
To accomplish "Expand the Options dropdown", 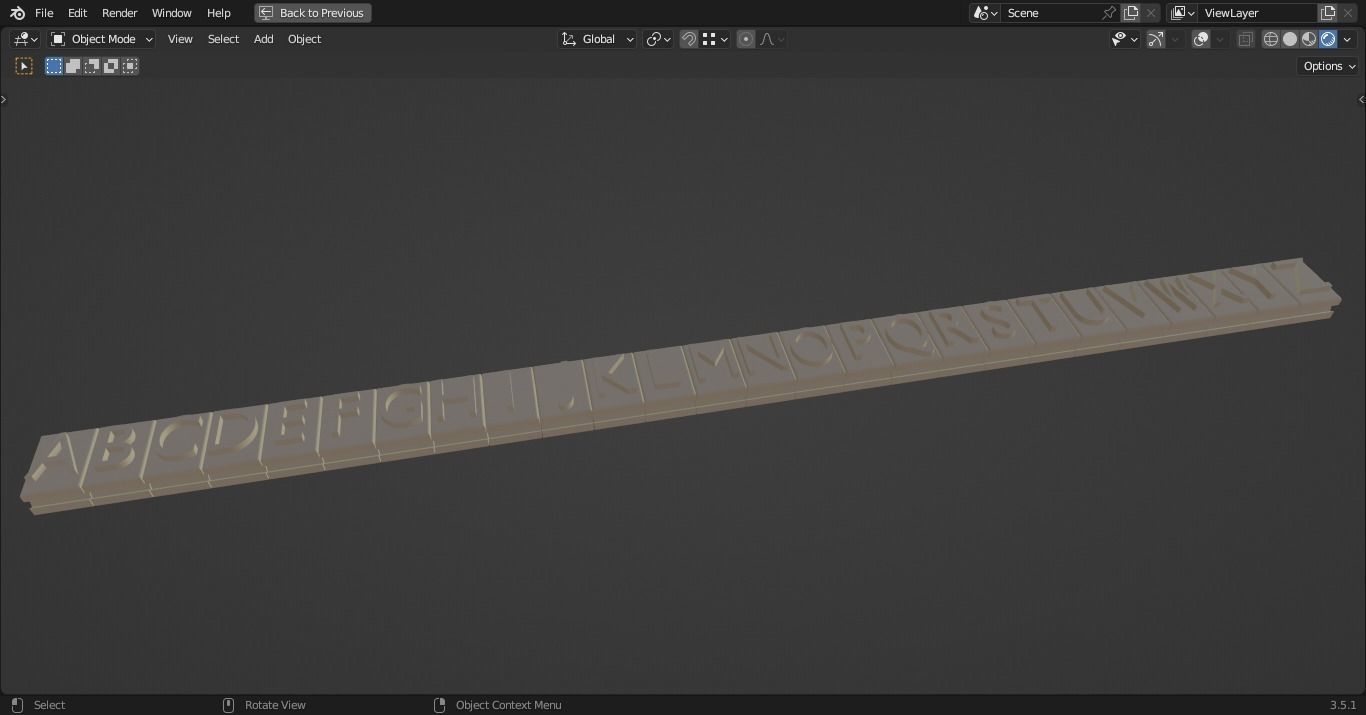I will click(x=1329, y=66).
